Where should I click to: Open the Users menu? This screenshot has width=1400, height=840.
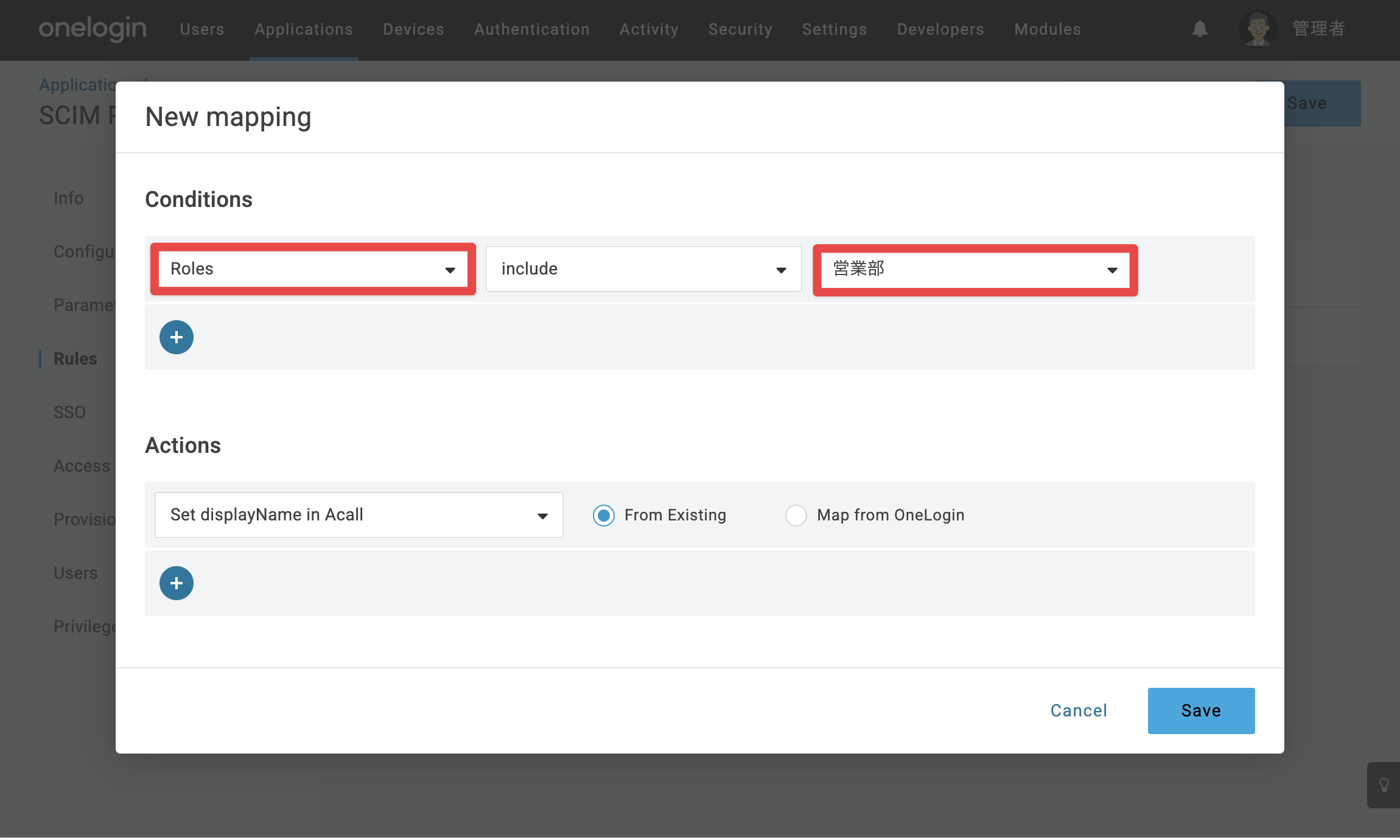pyautogui.click(x=202, y=29)
